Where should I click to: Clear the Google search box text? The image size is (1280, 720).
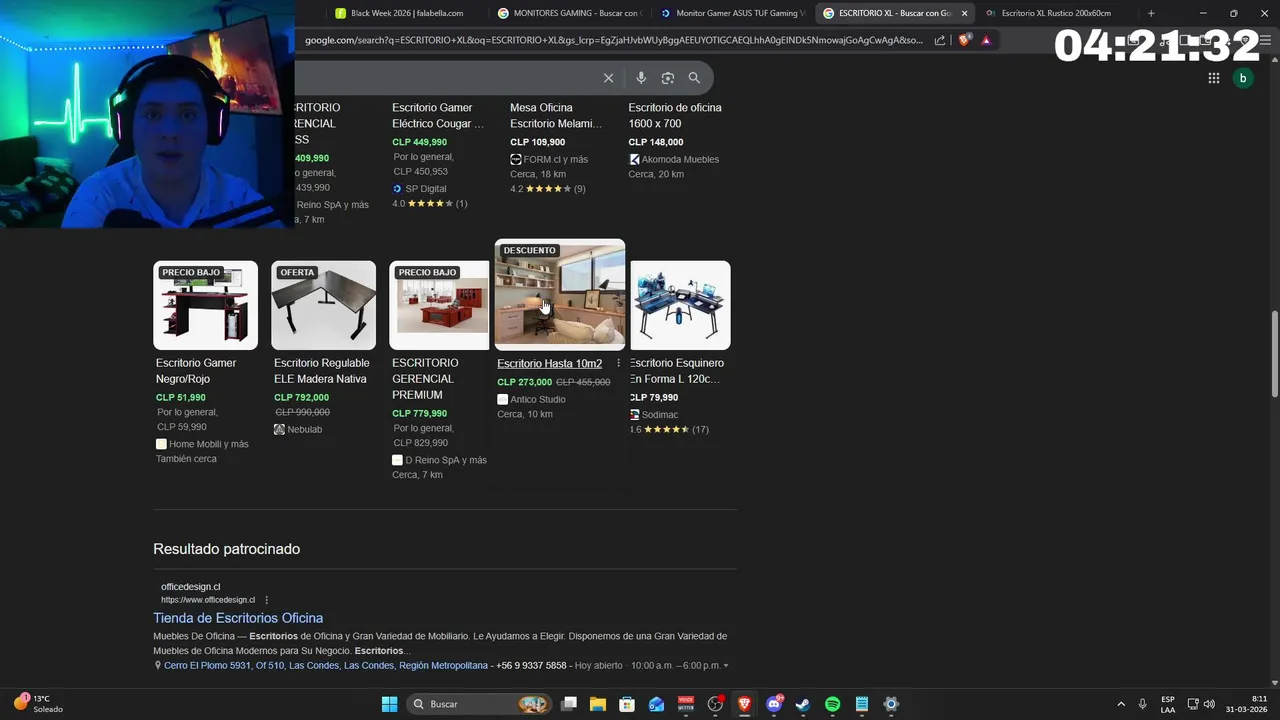pyautogui.click(x=608, y=78)
